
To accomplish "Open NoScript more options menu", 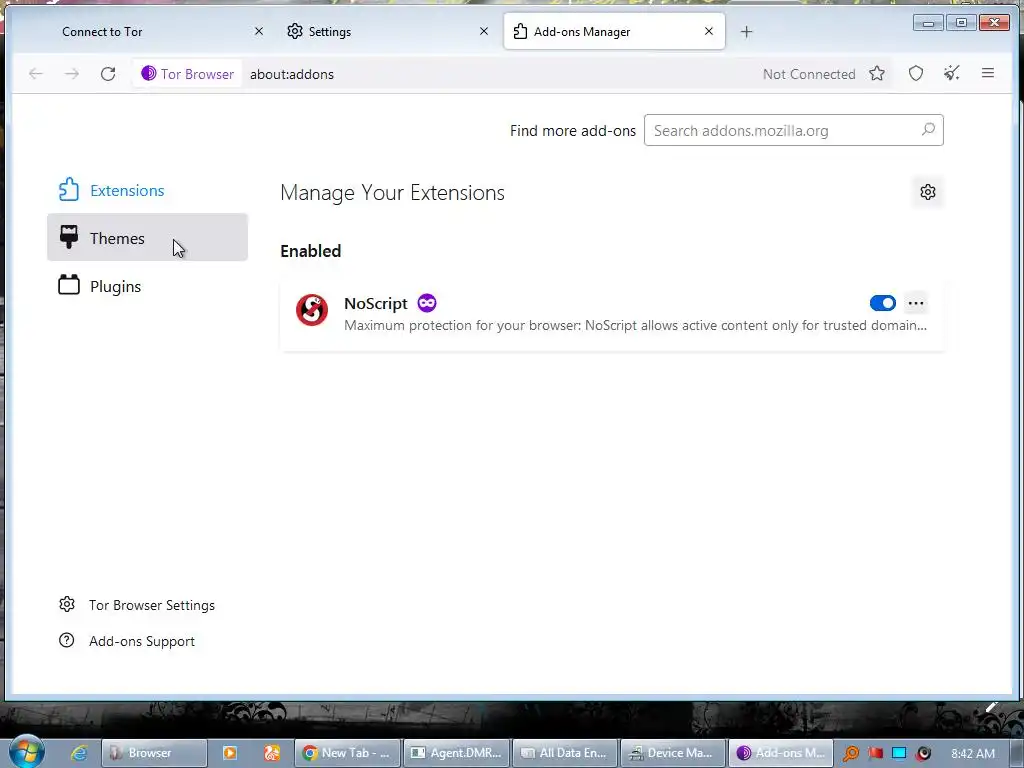I will (916, 303).
